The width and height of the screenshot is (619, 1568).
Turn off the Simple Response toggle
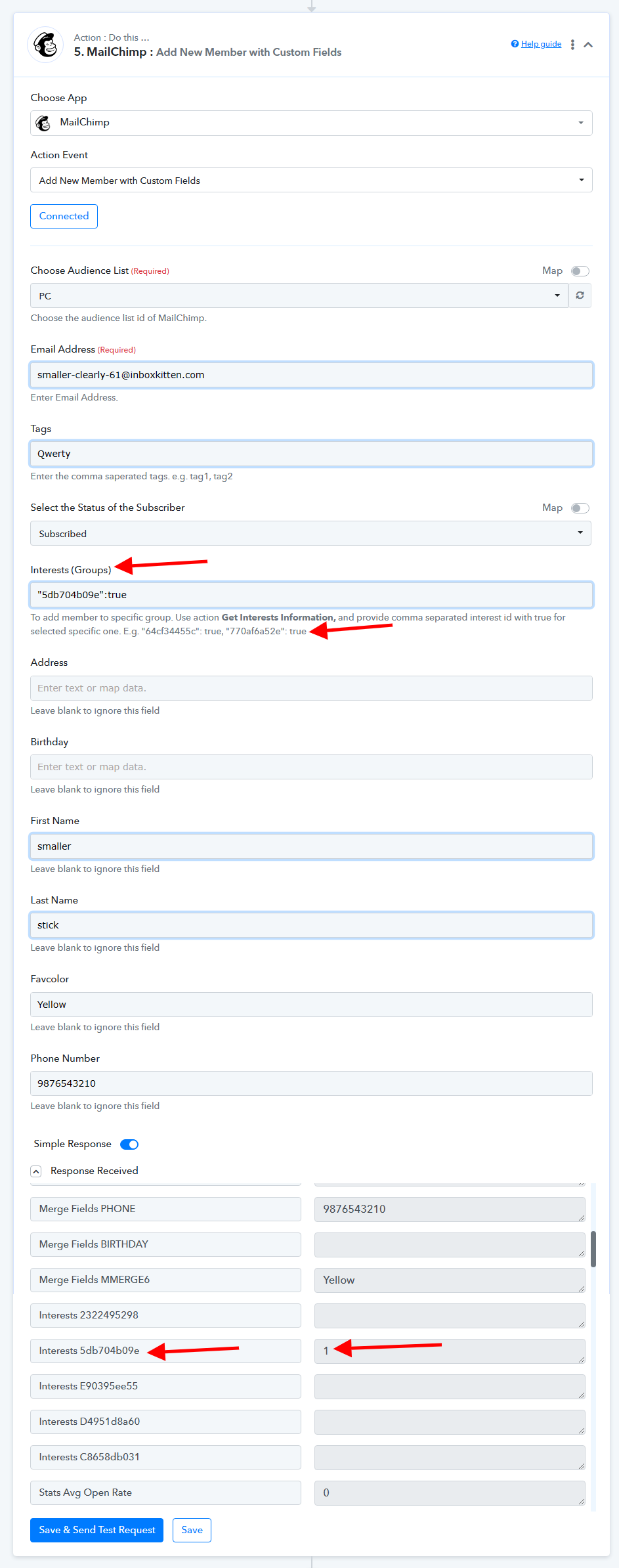click(x=129, y=1144)
